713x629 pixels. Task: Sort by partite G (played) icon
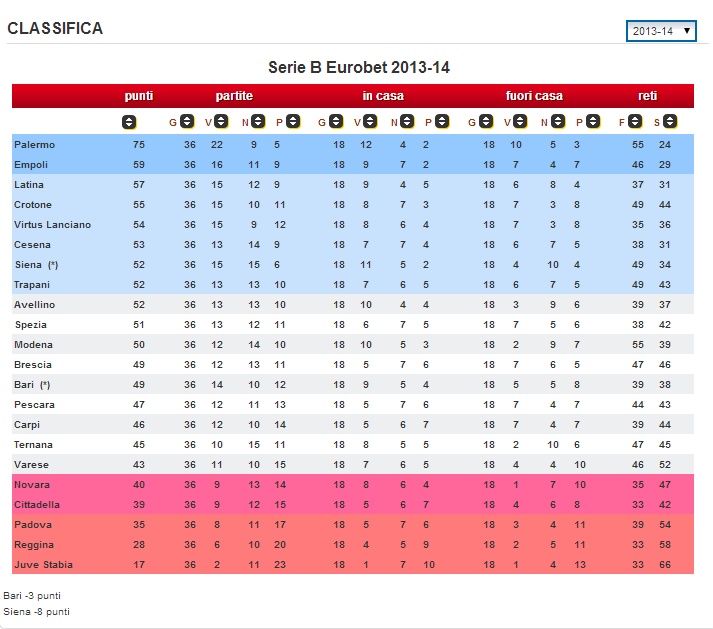click(185, 122)
